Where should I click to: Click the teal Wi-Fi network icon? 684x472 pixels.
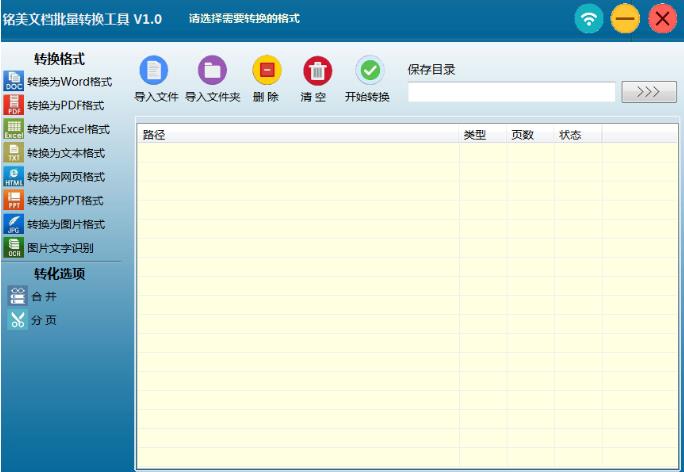[x=590, y=18]
